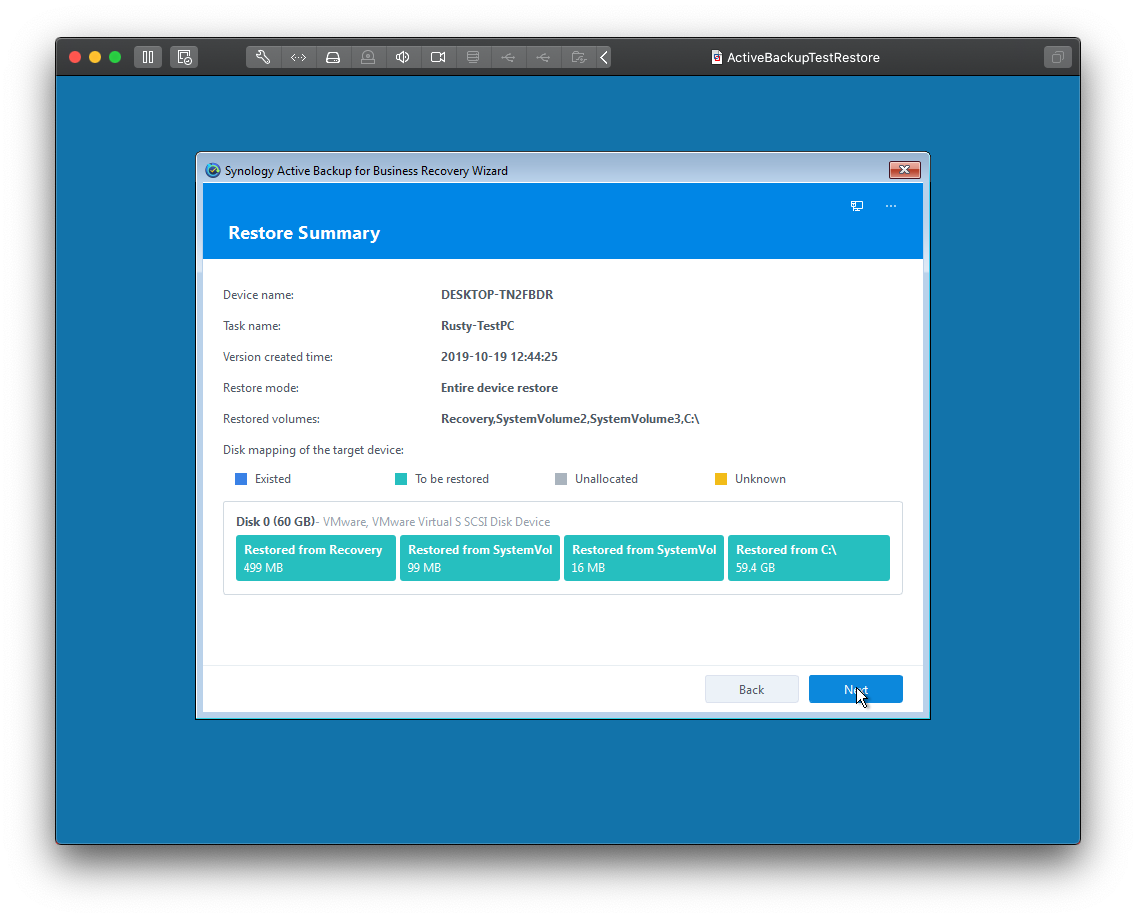Click the restored volumes list text

click(570, 419)
